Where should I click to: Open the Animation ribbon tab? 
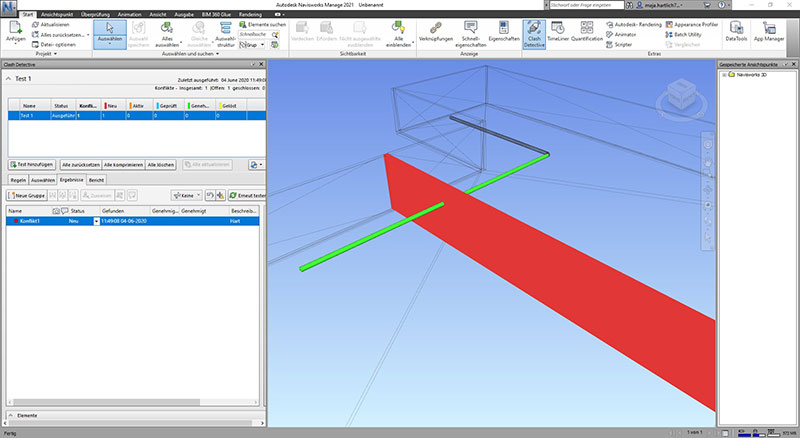[x=129, y=14]
